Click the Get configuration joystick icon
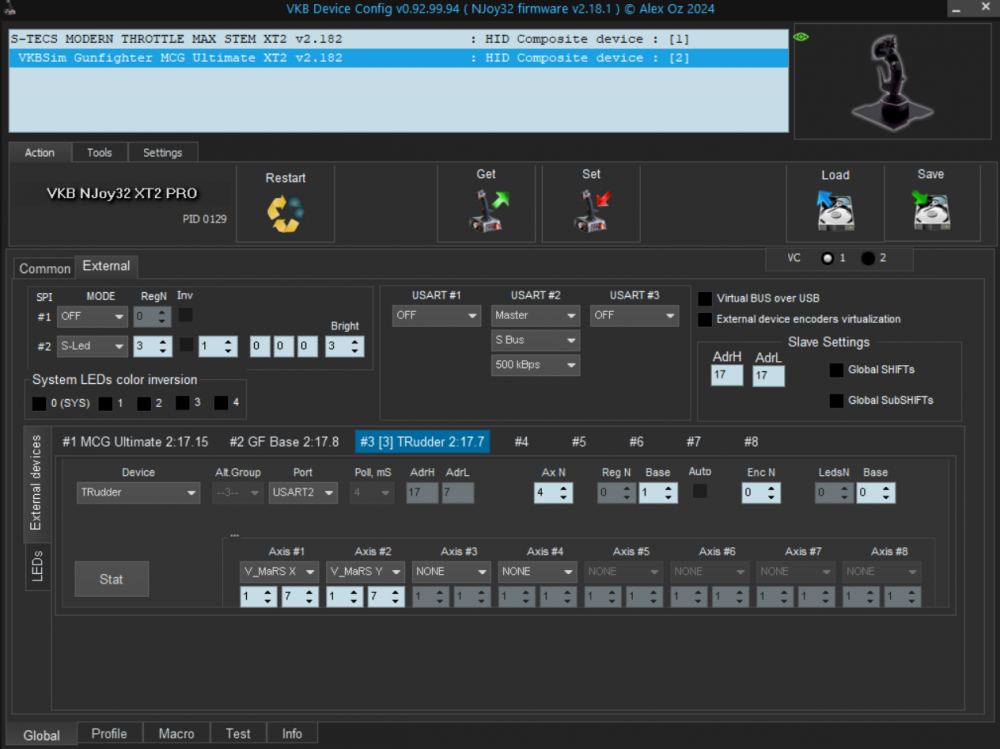Viewport: 1000px width, 749px height. tap(486, 208)
